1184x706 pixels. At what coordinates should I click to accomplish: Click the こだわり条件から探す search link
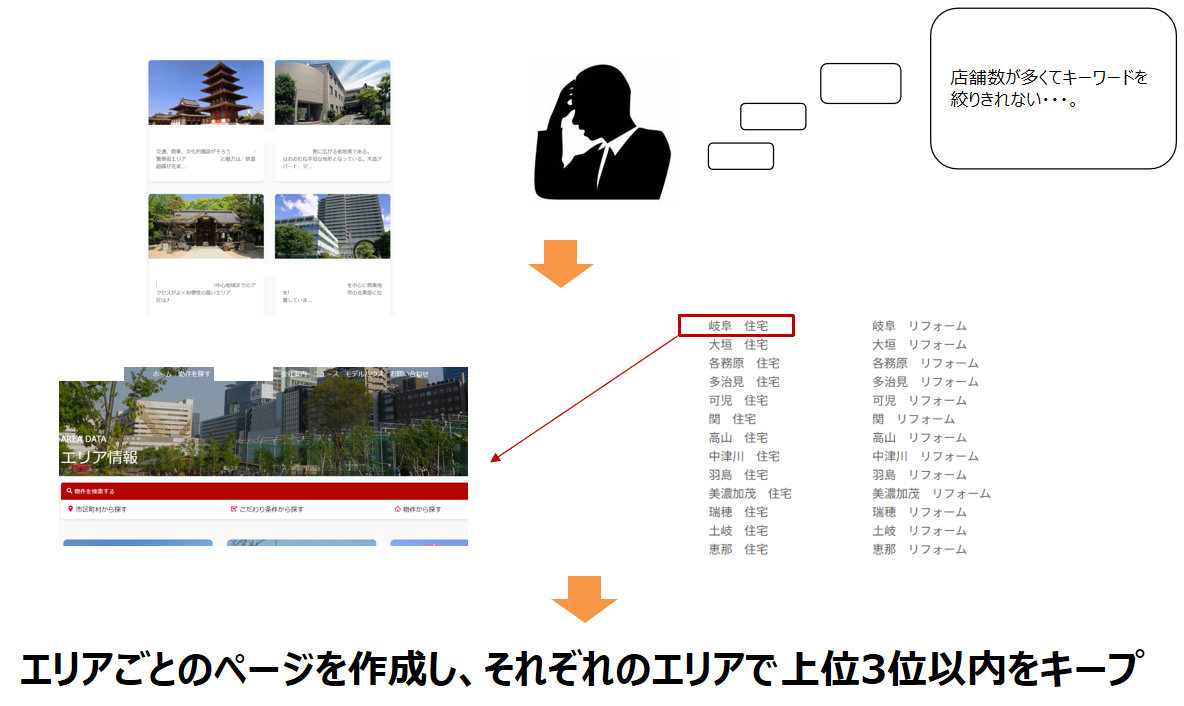(x=271, y=509)
